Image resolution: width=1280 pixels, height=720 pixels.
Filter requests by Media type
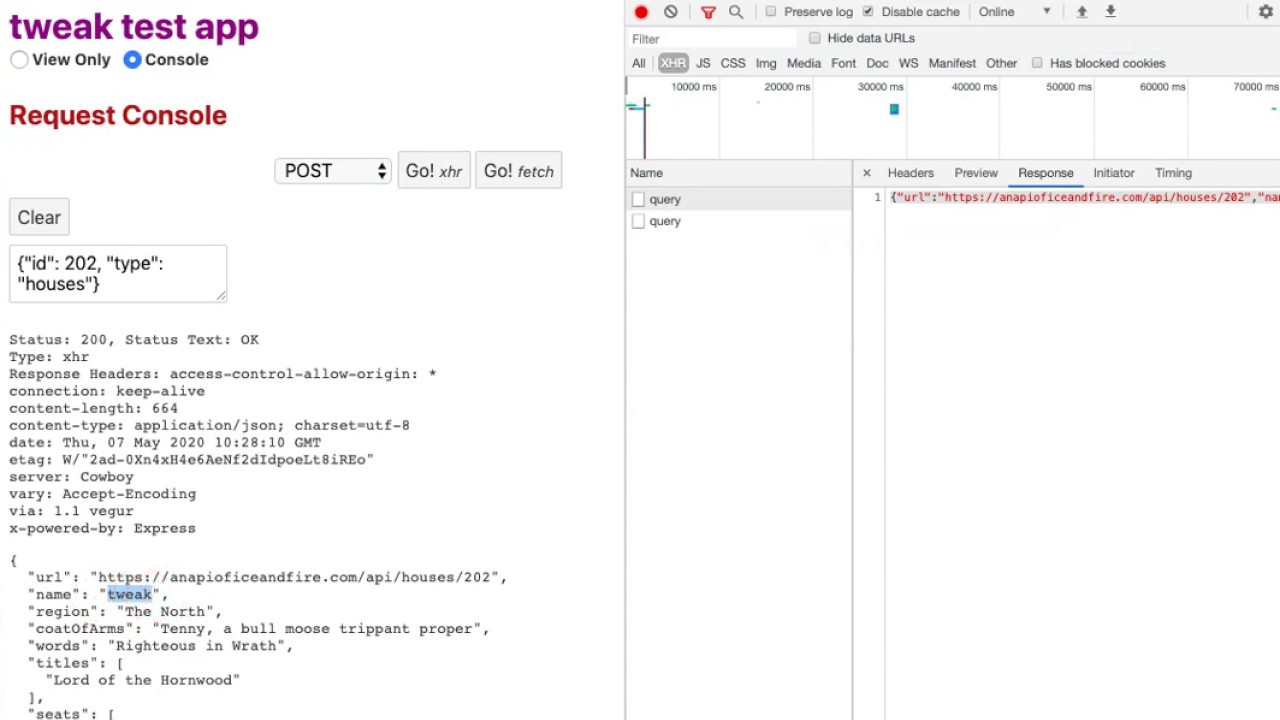click(804, 63)
